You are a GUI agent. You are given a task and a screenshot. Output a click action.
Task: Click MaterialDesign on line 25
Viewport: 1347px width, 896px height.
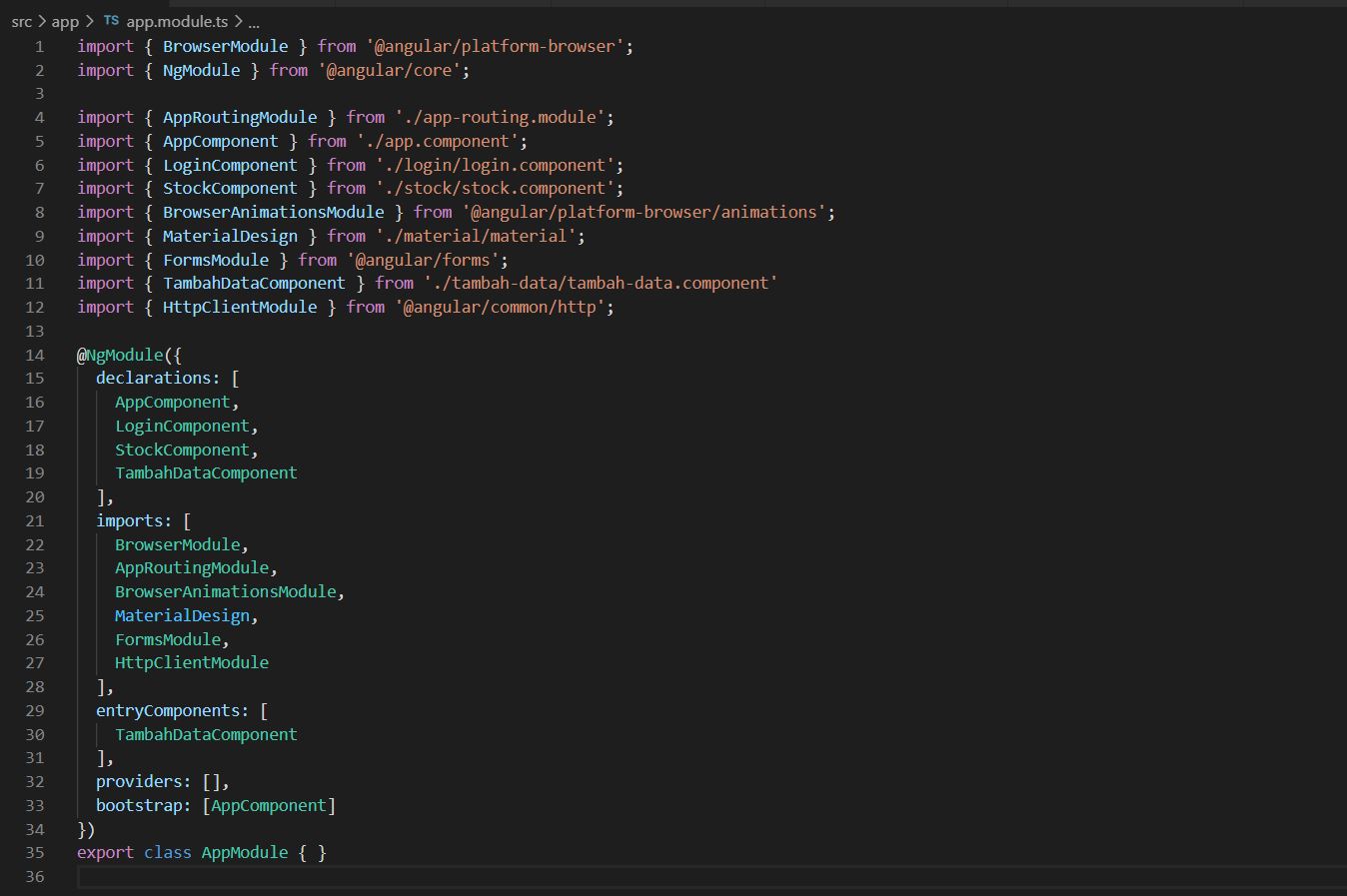[182, 615]
